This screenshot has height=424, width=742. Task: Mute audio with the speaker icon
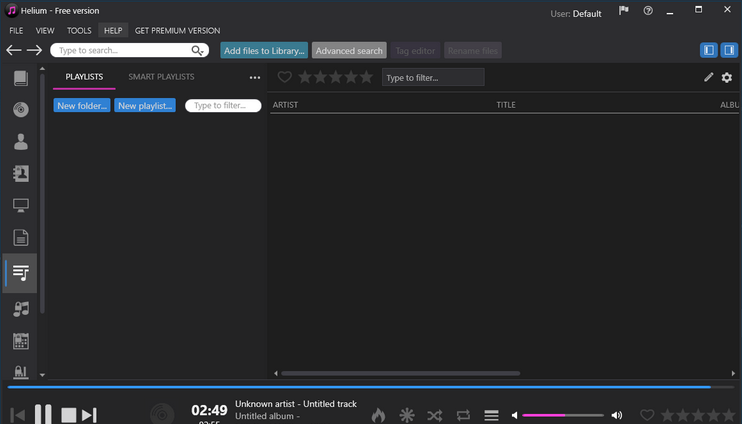[515, 415]
